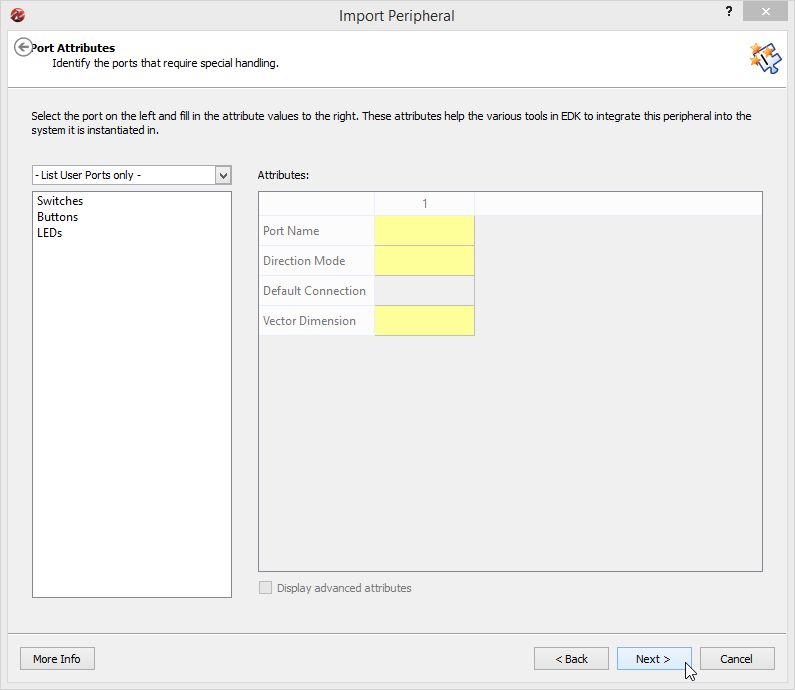
Task: Select the Switches port
Action: tap(60, 201)
